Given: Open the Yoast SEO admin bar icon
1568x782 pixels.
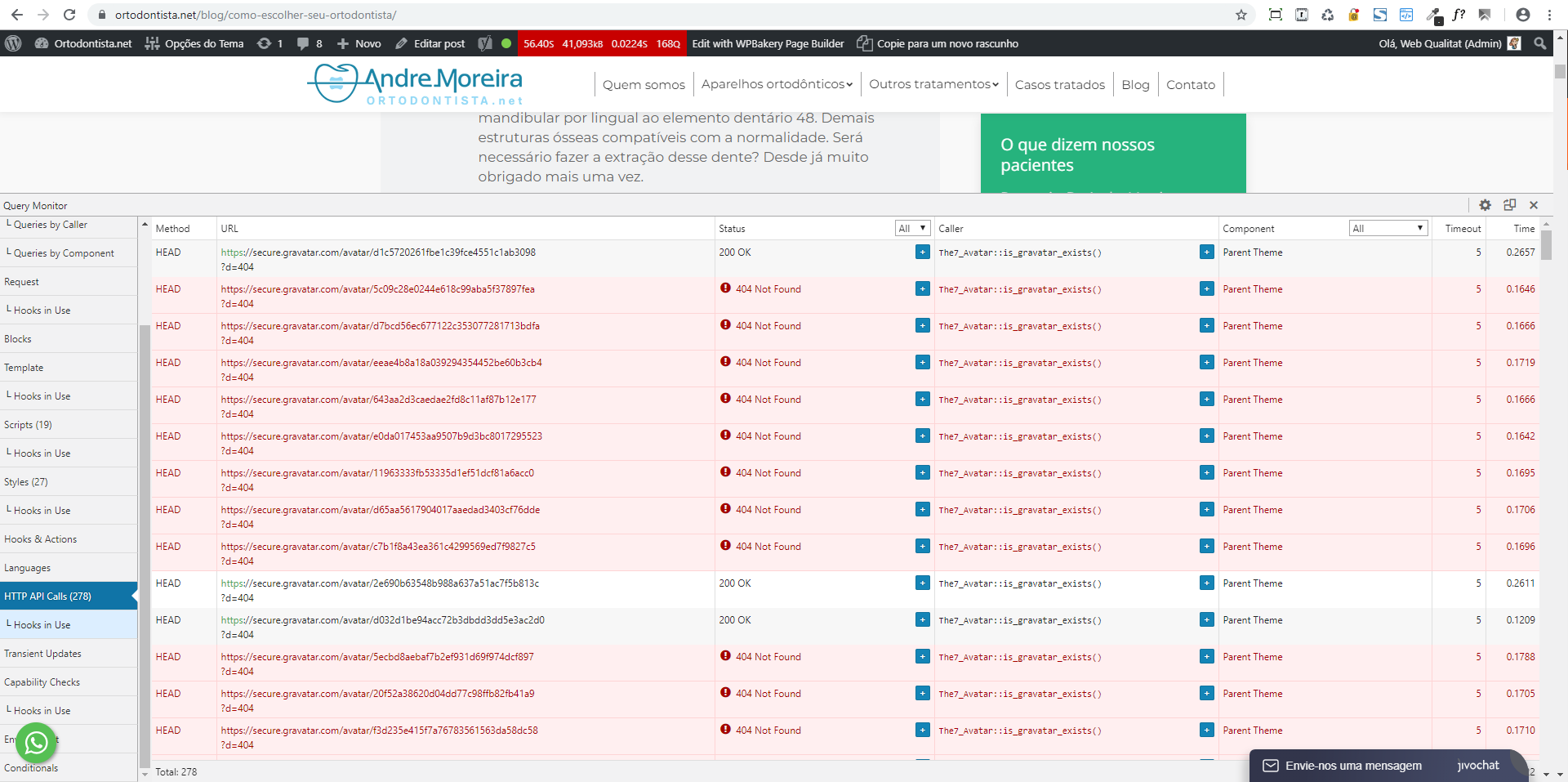Looking at the screenshot, I should point(485,43).
